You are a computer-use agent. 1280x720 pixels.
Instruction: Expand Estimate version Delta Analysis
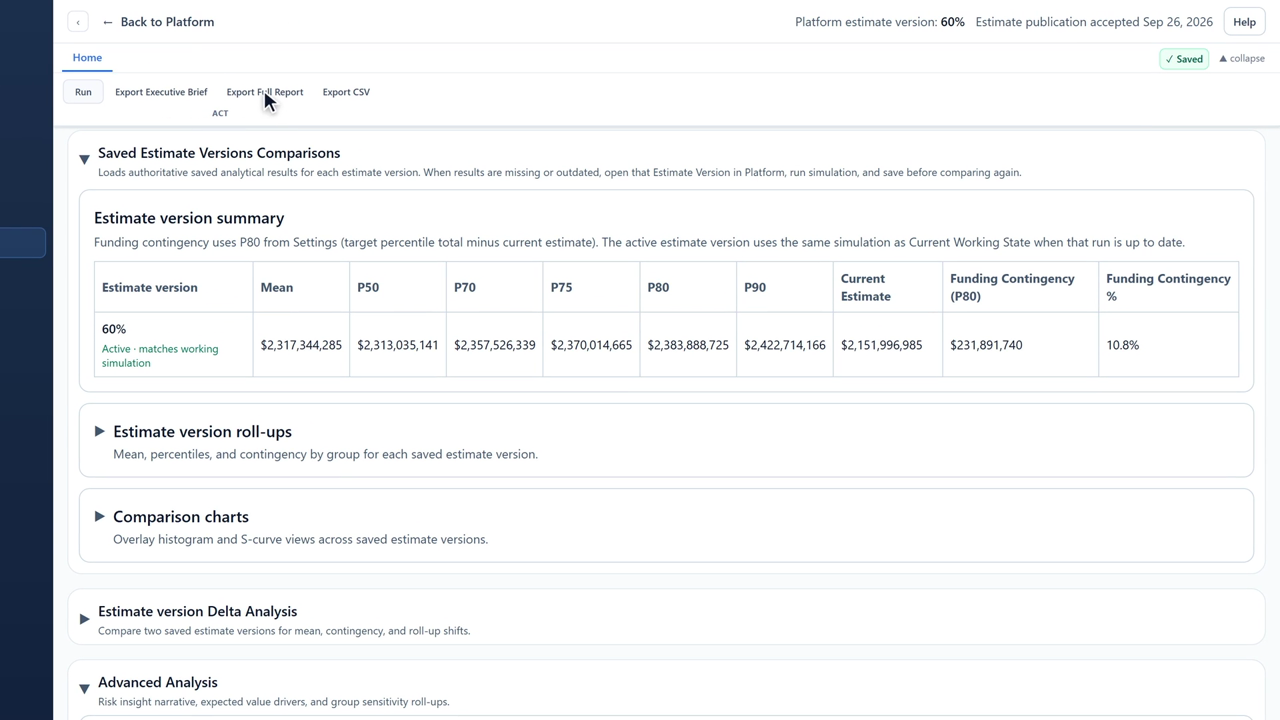[x=84, y=619]
